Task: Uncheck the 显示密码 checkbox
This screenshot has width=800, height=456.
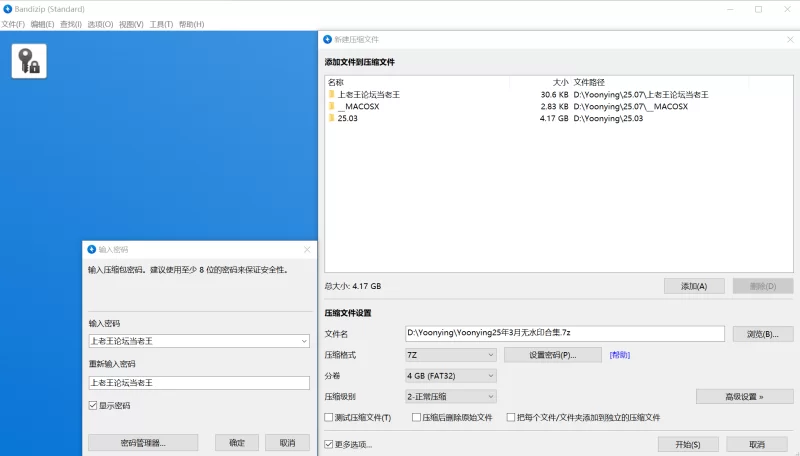Action: [x=93, y=406]
